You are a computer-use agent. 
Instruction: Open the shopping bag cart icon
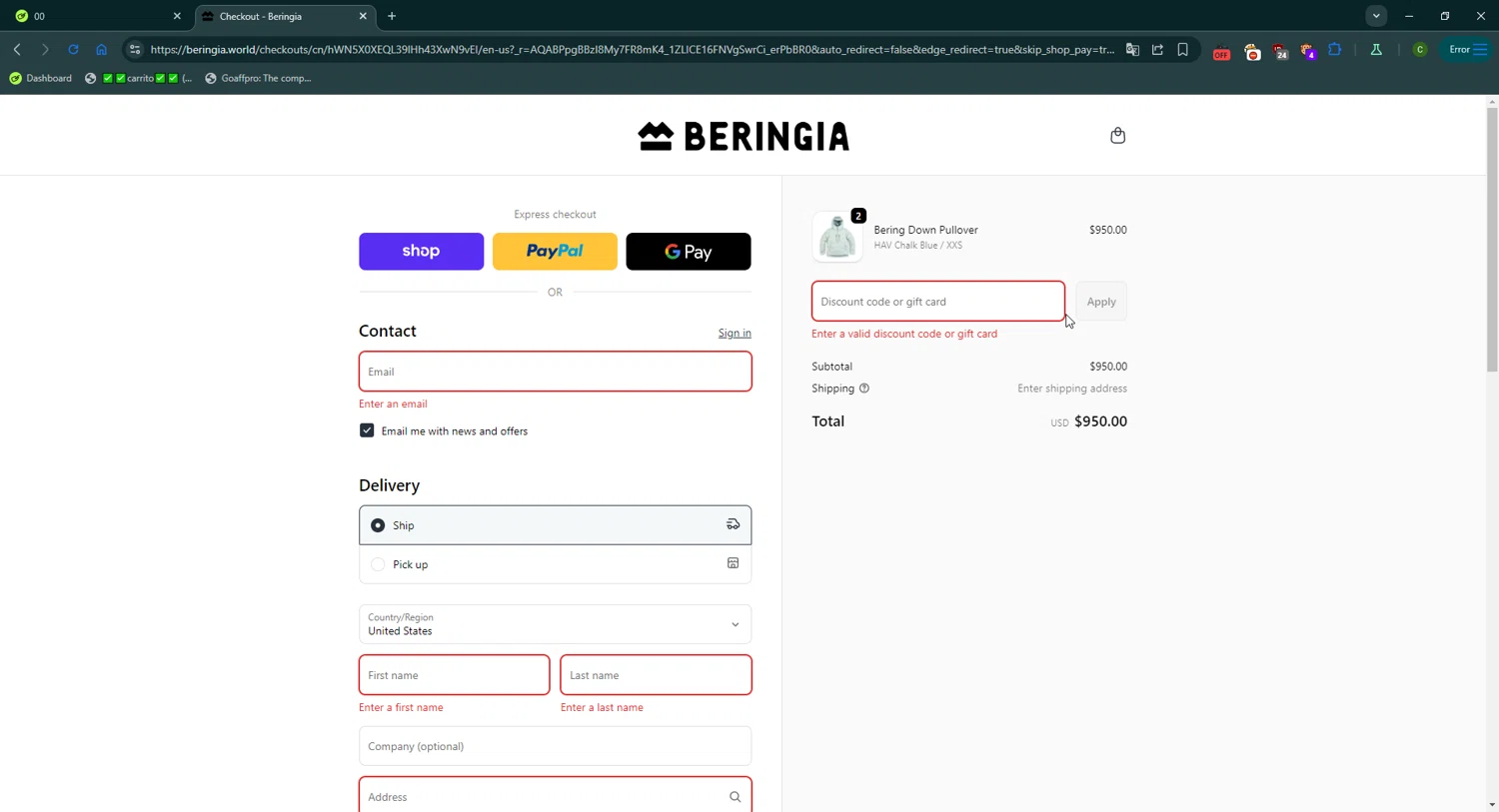tap(1117, 135)
